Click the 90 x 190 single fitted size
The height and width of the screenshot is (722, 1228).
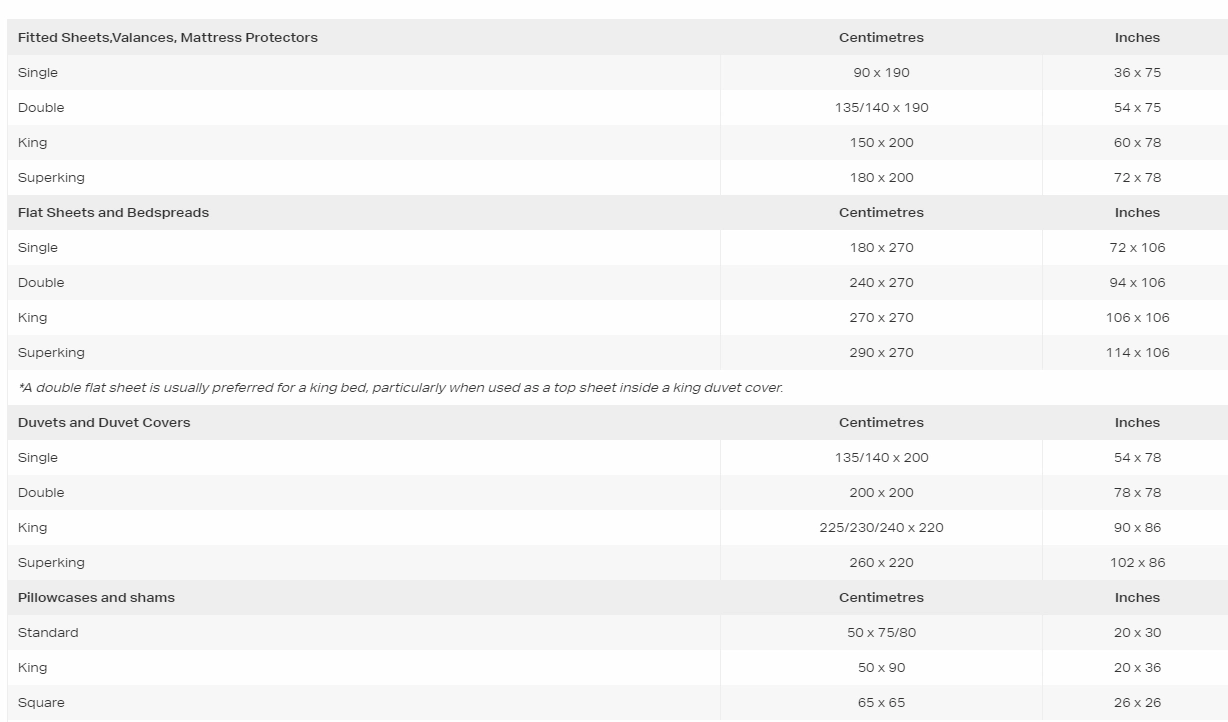click(881, 72)
